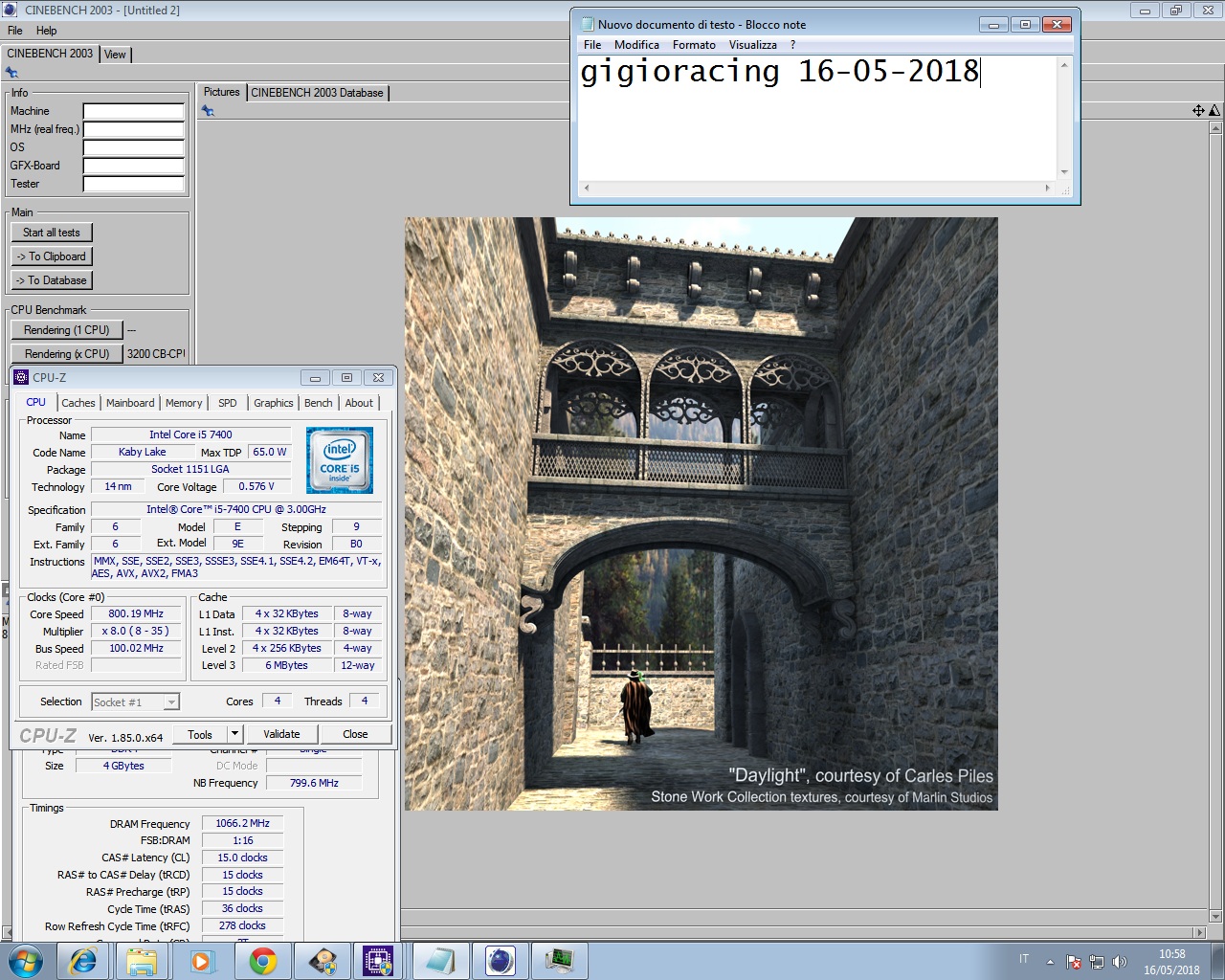Switch to the Memory tab in CPU-Z
This screenshot has height=980, width=1225.
point(184,403)
